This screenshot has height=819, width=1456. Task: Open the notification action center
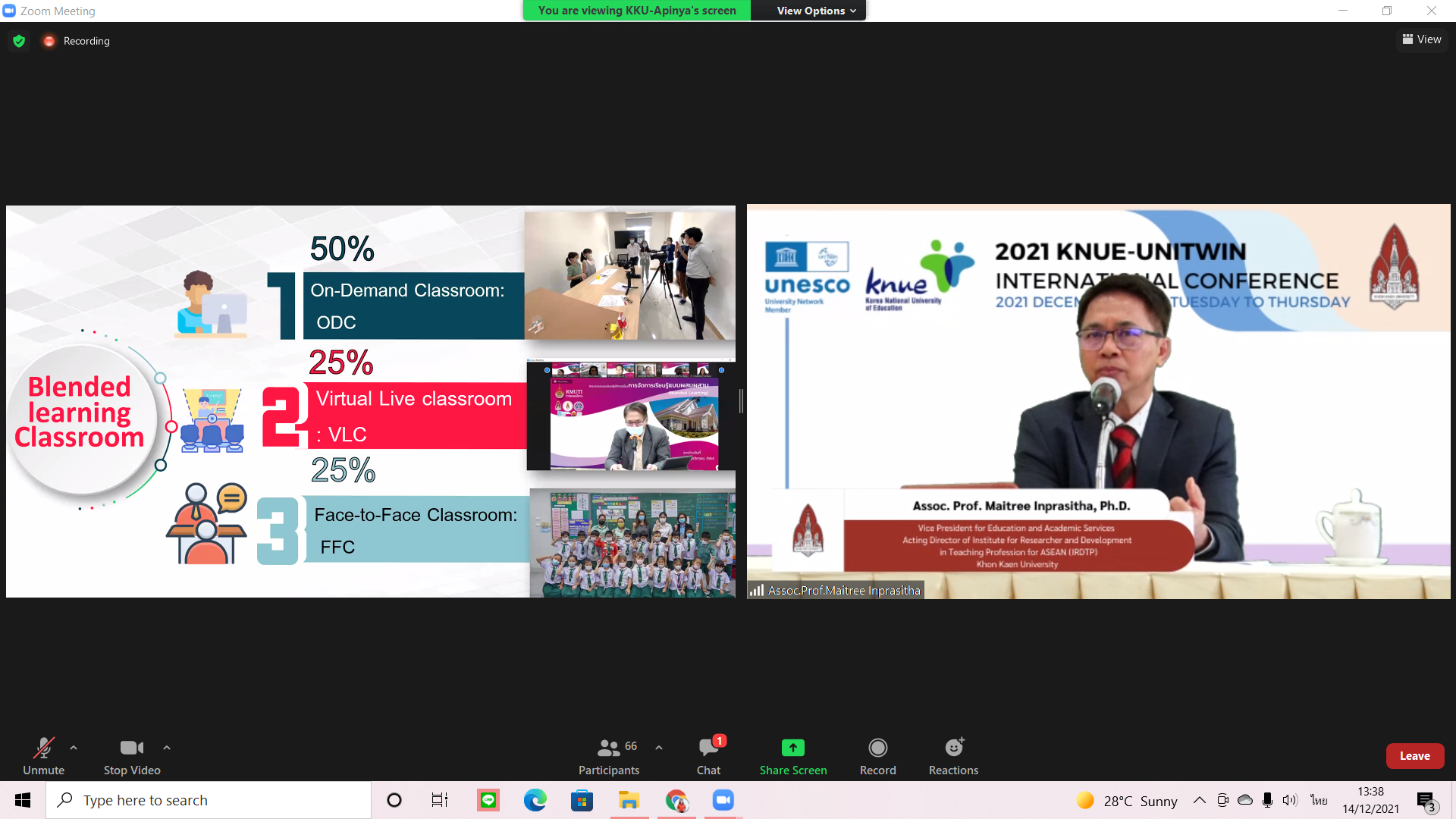pos(1426,800)
